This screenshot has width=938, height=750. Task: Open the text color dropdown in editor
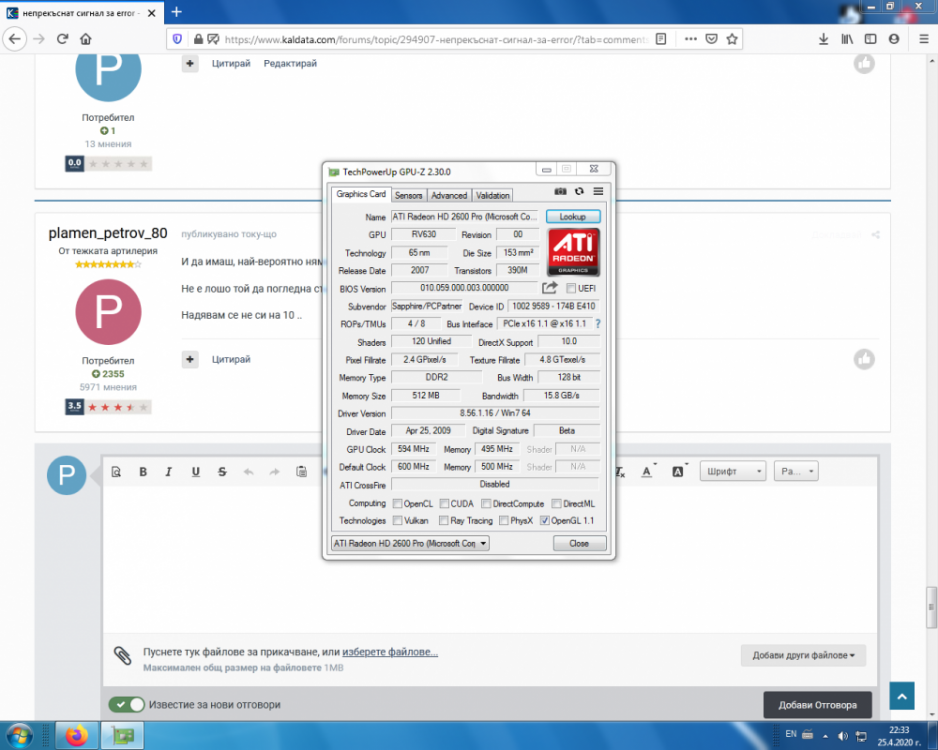pyautogui.click(x=648, y=471)
